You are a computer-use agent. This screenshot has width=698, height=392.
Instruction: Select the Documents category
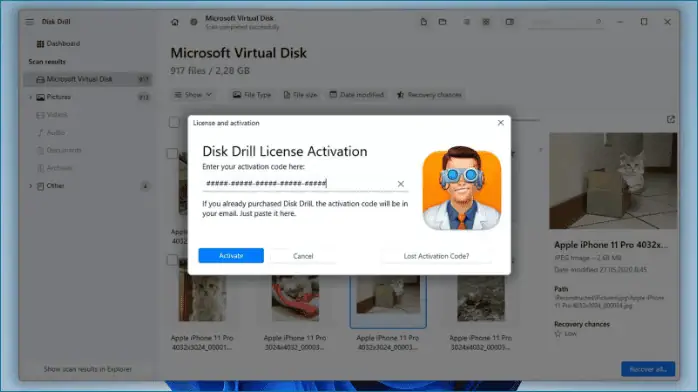tap(59, 150)
